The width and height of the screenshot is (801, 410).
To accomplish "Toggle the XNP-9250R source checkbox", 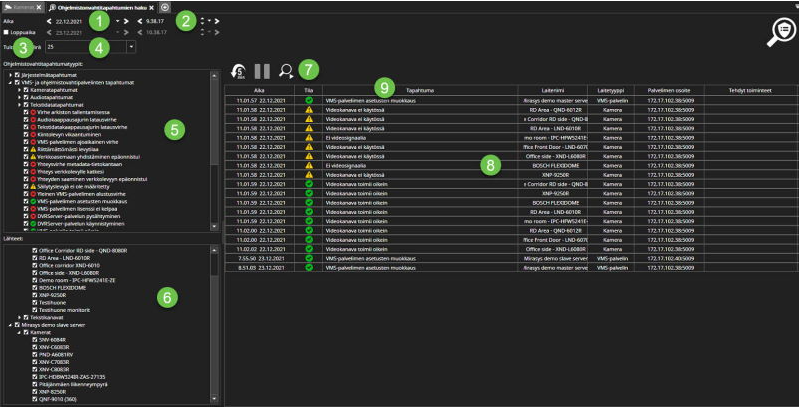I will tap(35, 297).
